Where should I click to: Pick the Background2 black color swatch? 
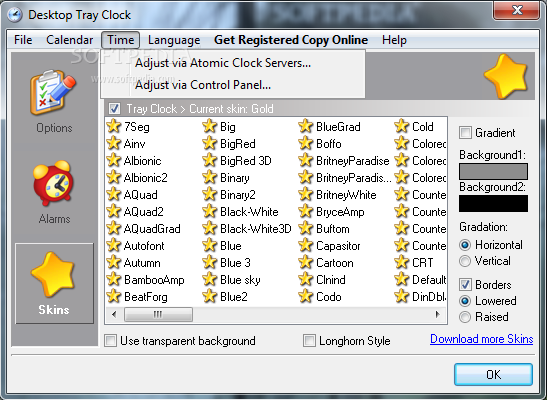tap(493, 203)
